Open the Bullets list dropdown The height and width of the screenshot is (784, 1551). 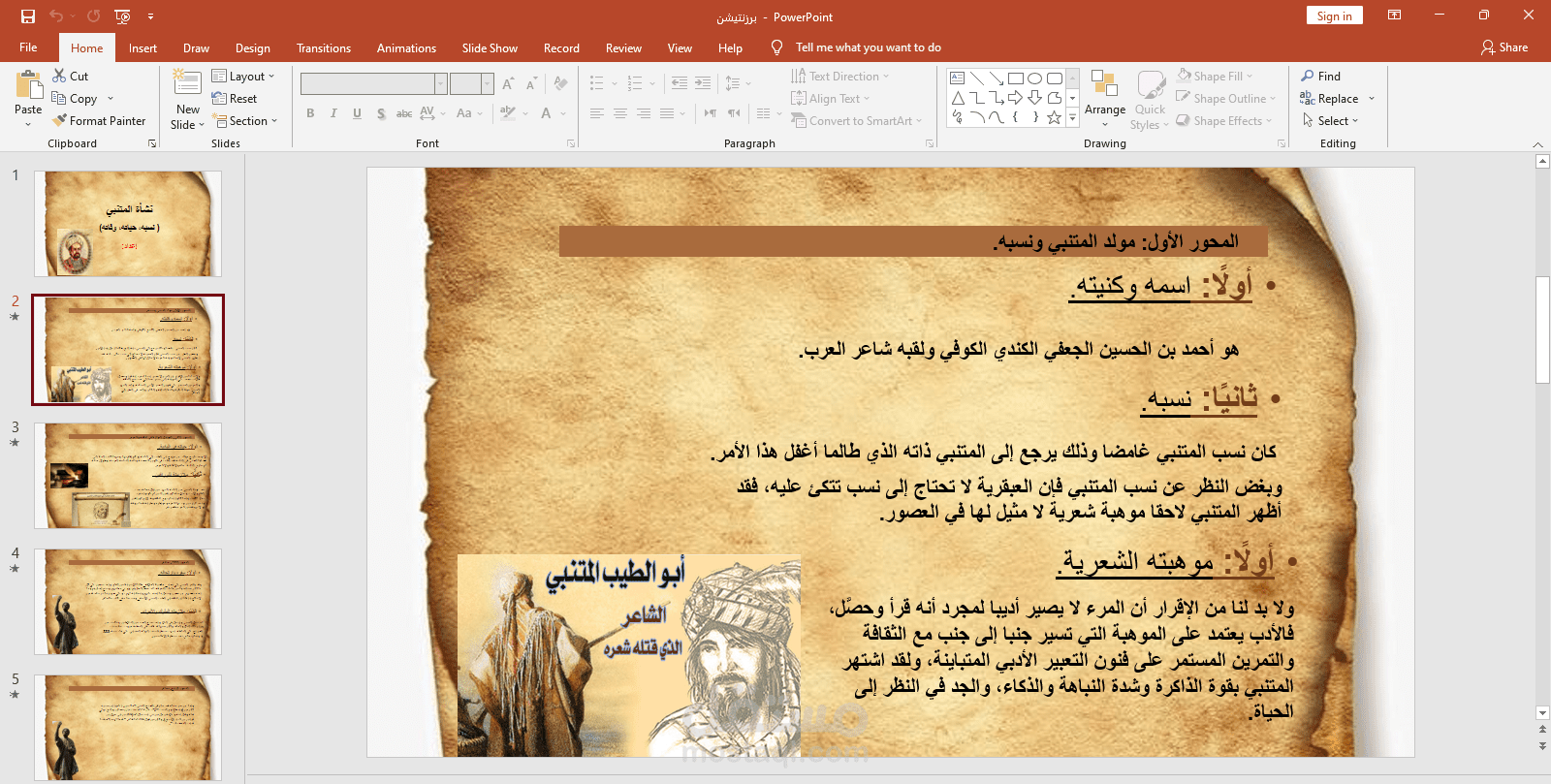pos(614,83)
